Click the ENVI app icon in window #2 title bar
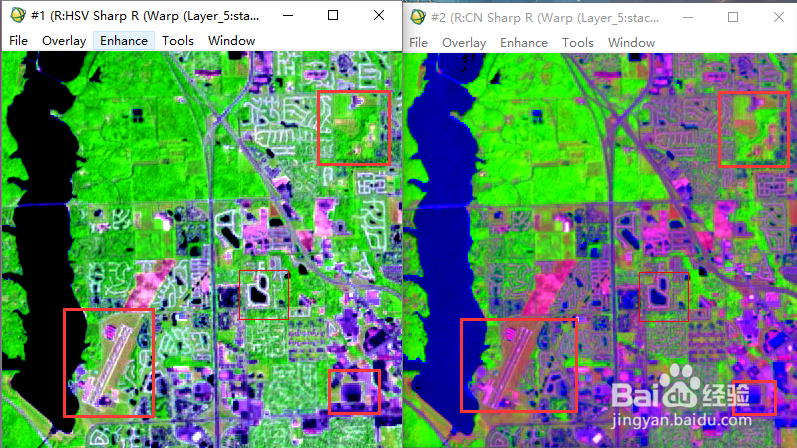 [x=418, y=17]
